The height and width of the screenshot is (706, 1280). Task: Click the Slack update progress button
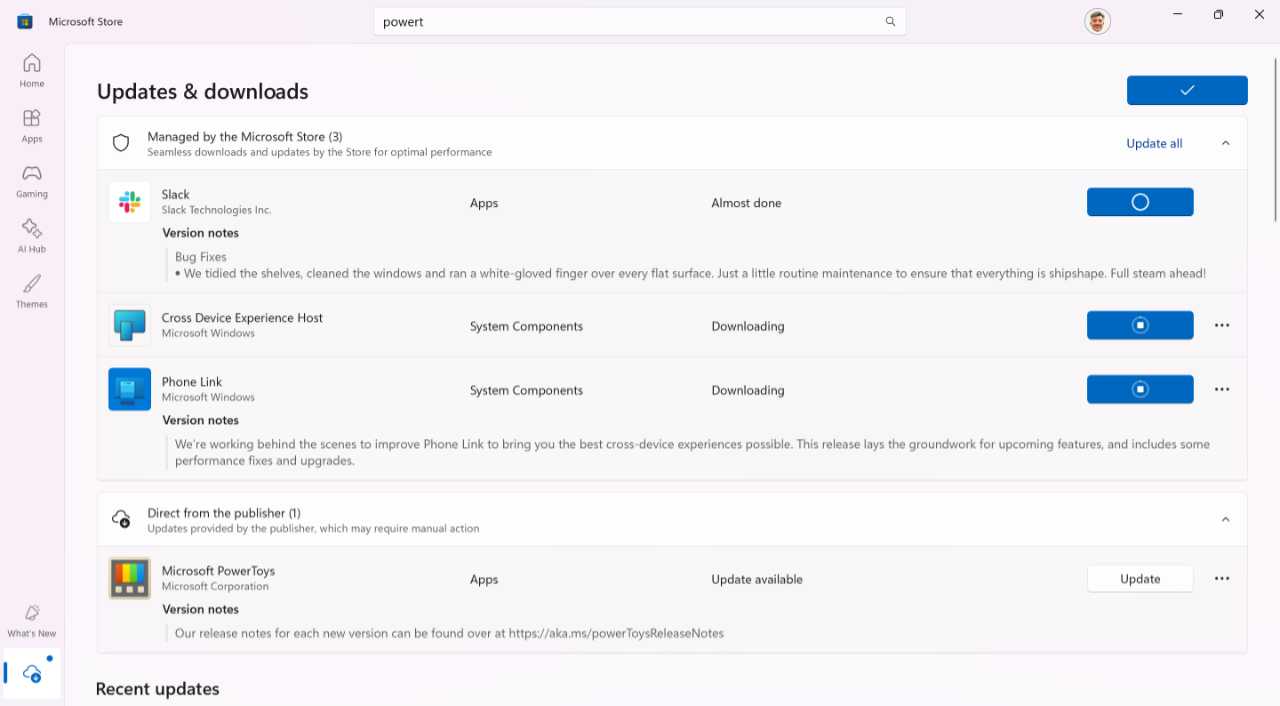tap(1139, 202)
